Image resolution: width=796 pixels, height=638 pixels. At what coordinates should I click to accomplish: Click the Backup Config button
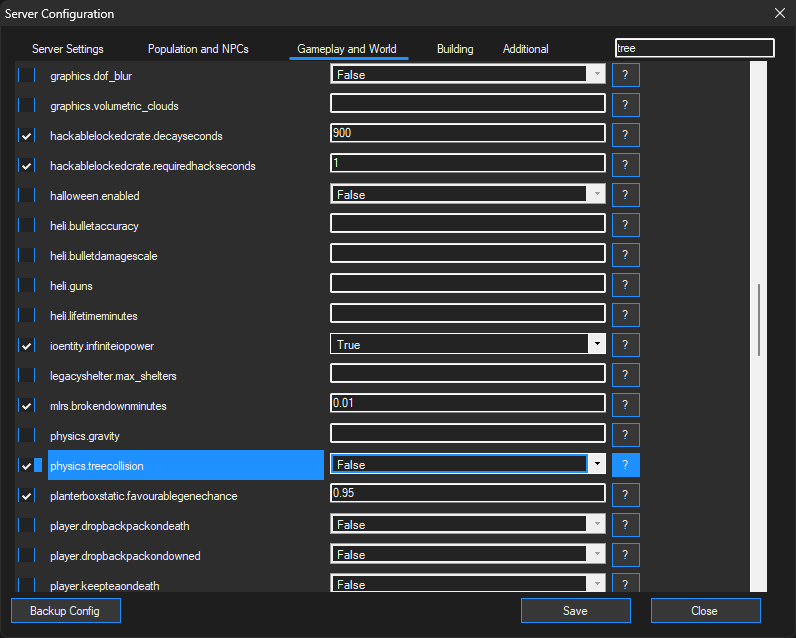click(66, 611)
